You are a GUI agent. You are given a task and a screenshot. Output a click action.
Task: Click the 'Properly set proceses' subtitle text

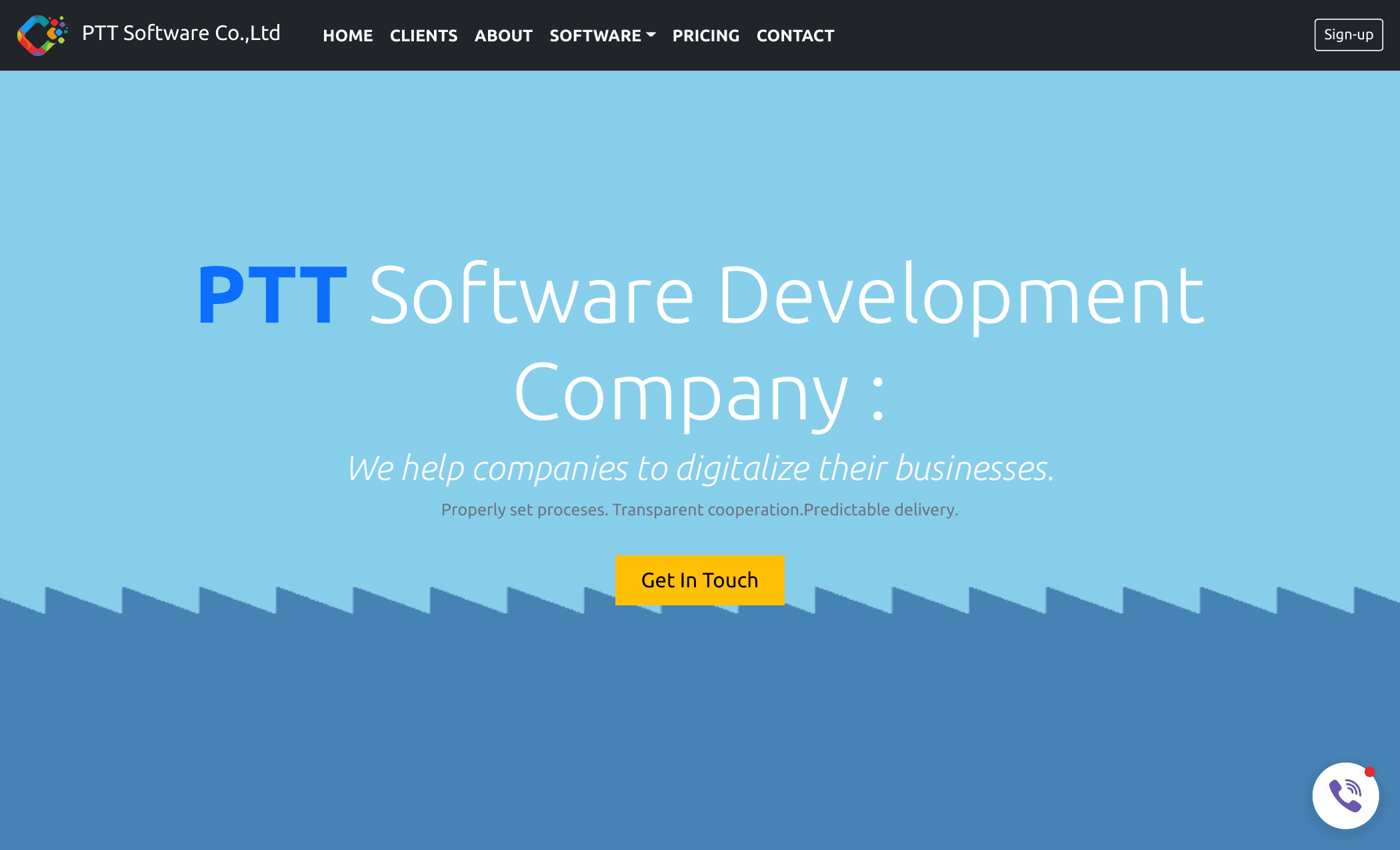point(699,509)
